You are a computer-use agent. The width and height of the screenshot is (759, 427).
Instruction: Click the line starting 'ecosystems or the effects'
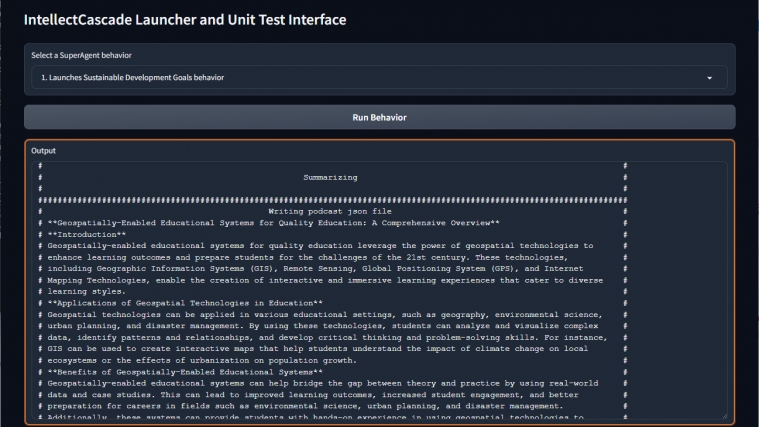[200, 360]
